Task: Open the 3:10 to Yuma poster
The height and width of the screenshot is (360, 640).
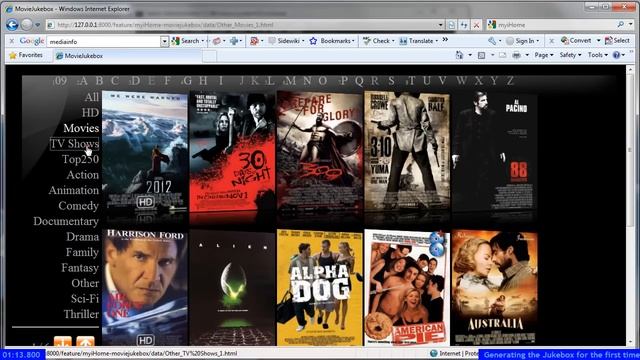Action: (407, 151)
